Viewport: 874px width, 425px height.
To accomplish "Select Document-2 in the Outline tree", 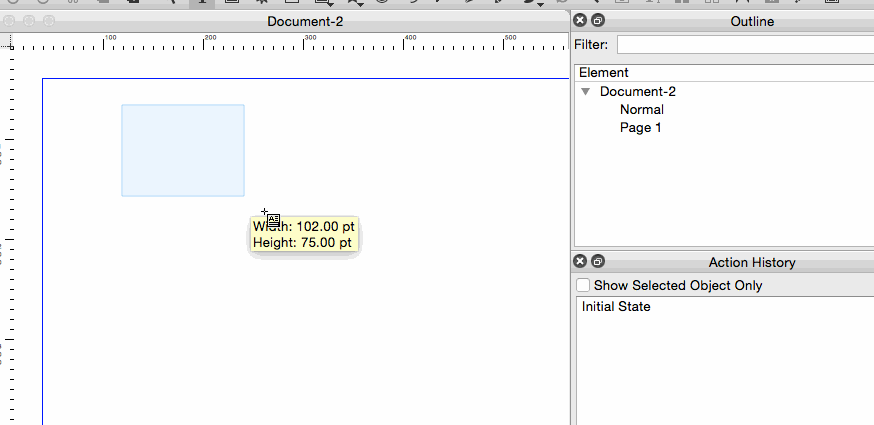I will (x=637, y=92).
